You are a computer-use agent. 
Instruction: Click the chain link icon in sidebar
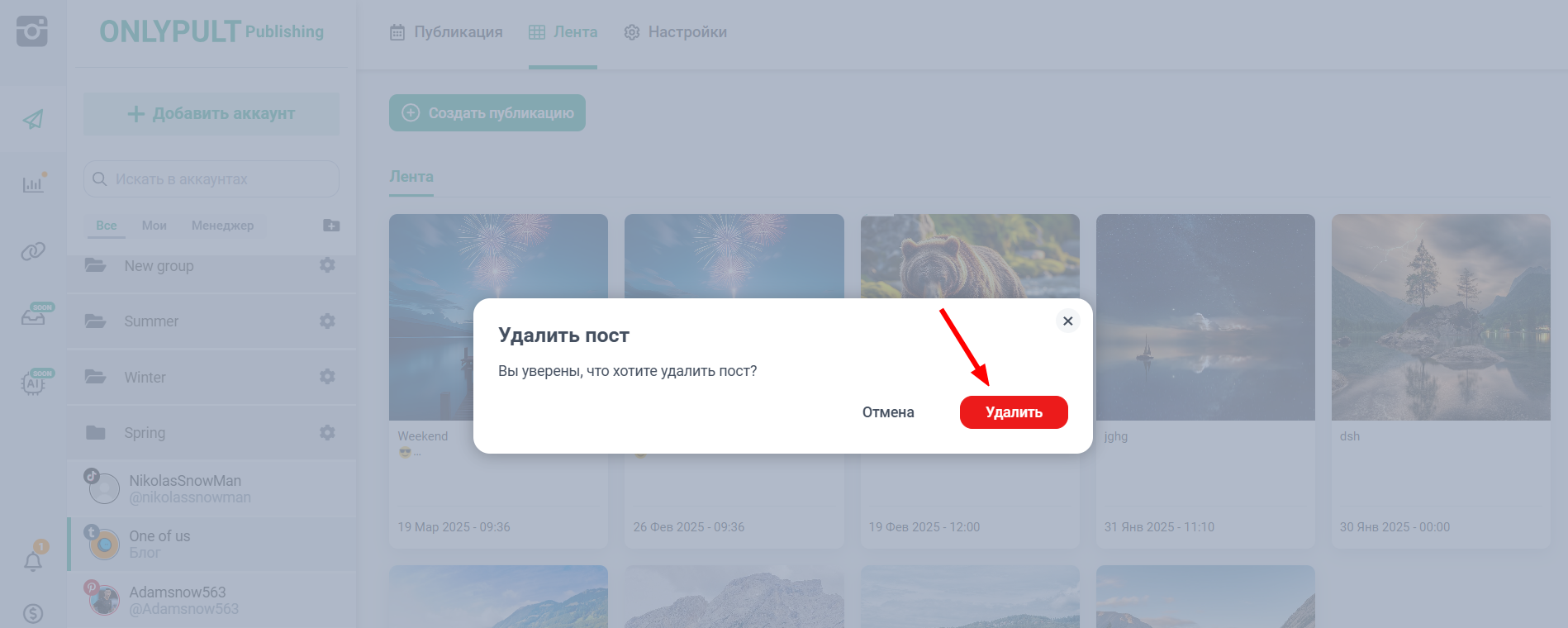tap(33, 251)
